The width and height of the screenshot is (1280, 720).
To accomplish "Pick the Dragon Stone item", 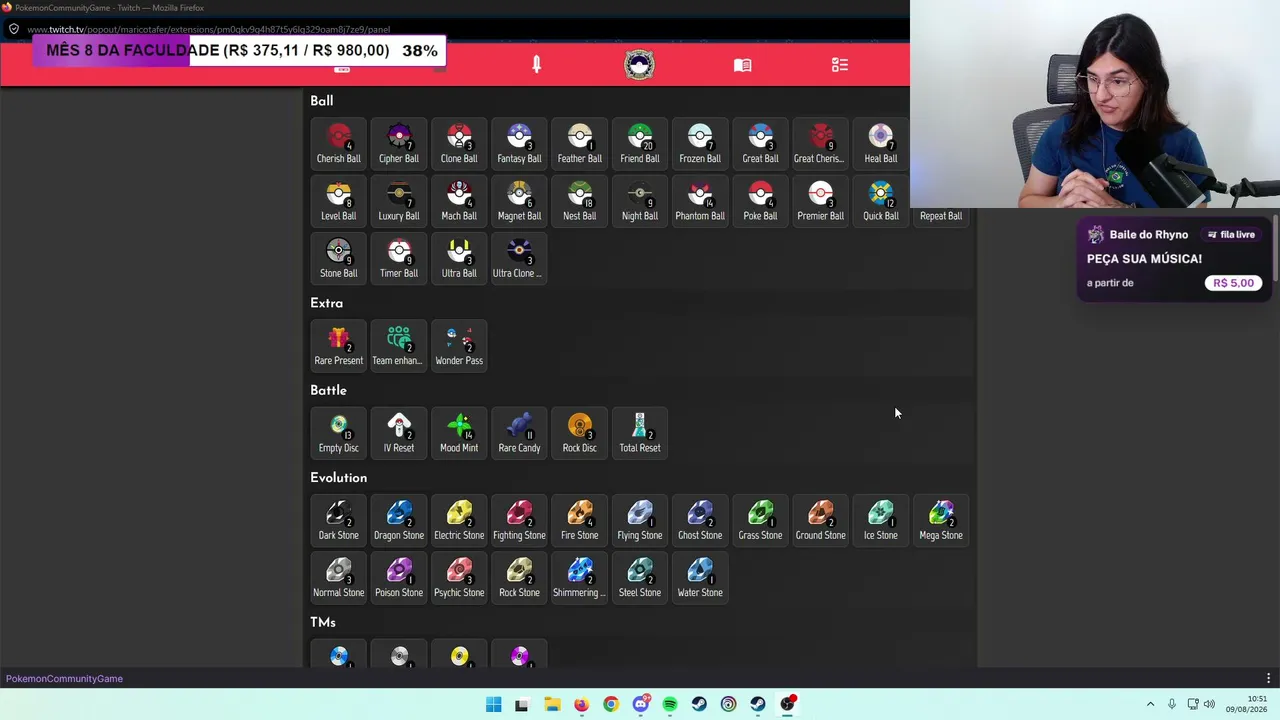I will (x=399, y=520).
